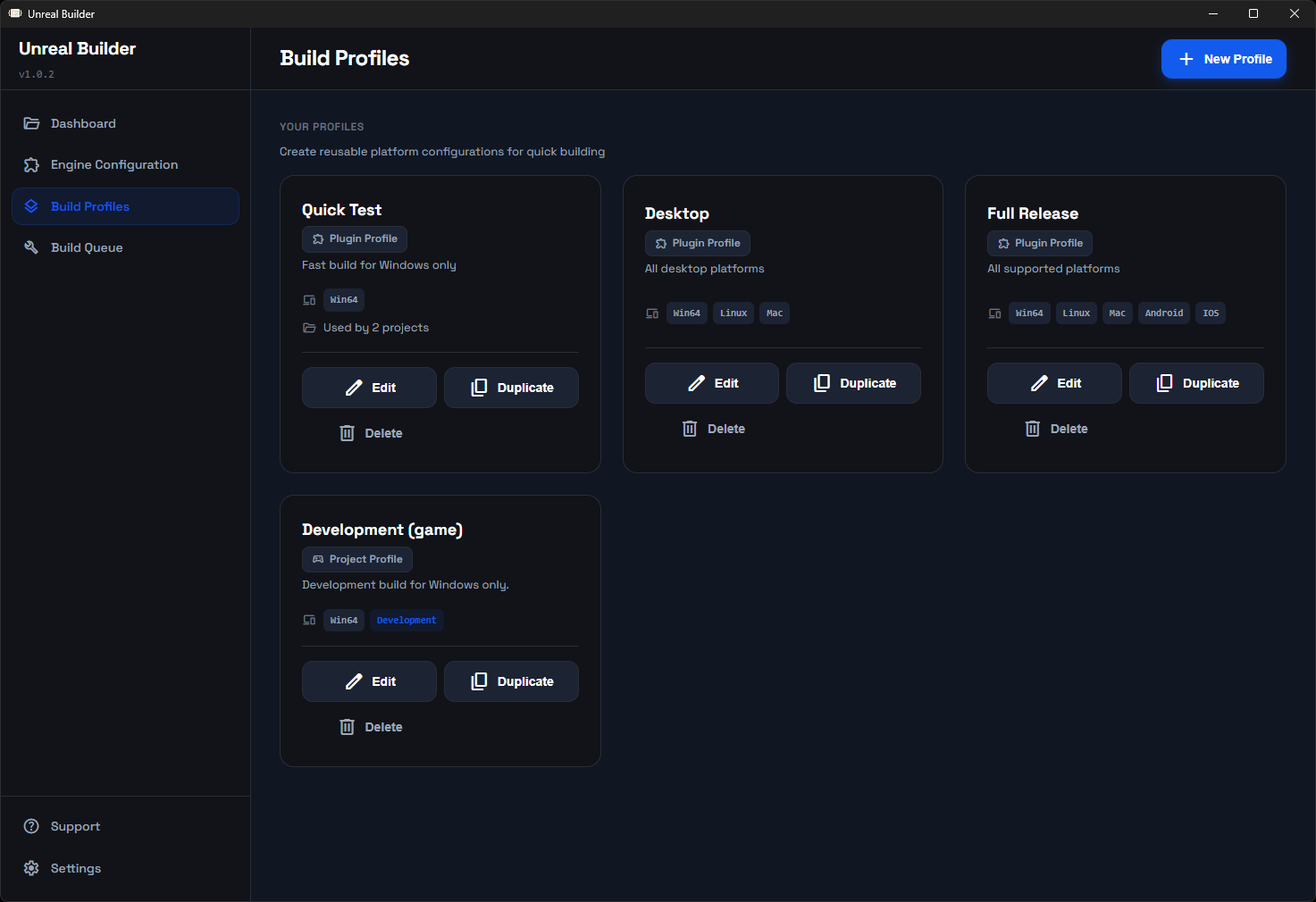The image size is (1316, 902).
Task: Click the Plugin Profile badge on Quick Test
Action: 355,238
